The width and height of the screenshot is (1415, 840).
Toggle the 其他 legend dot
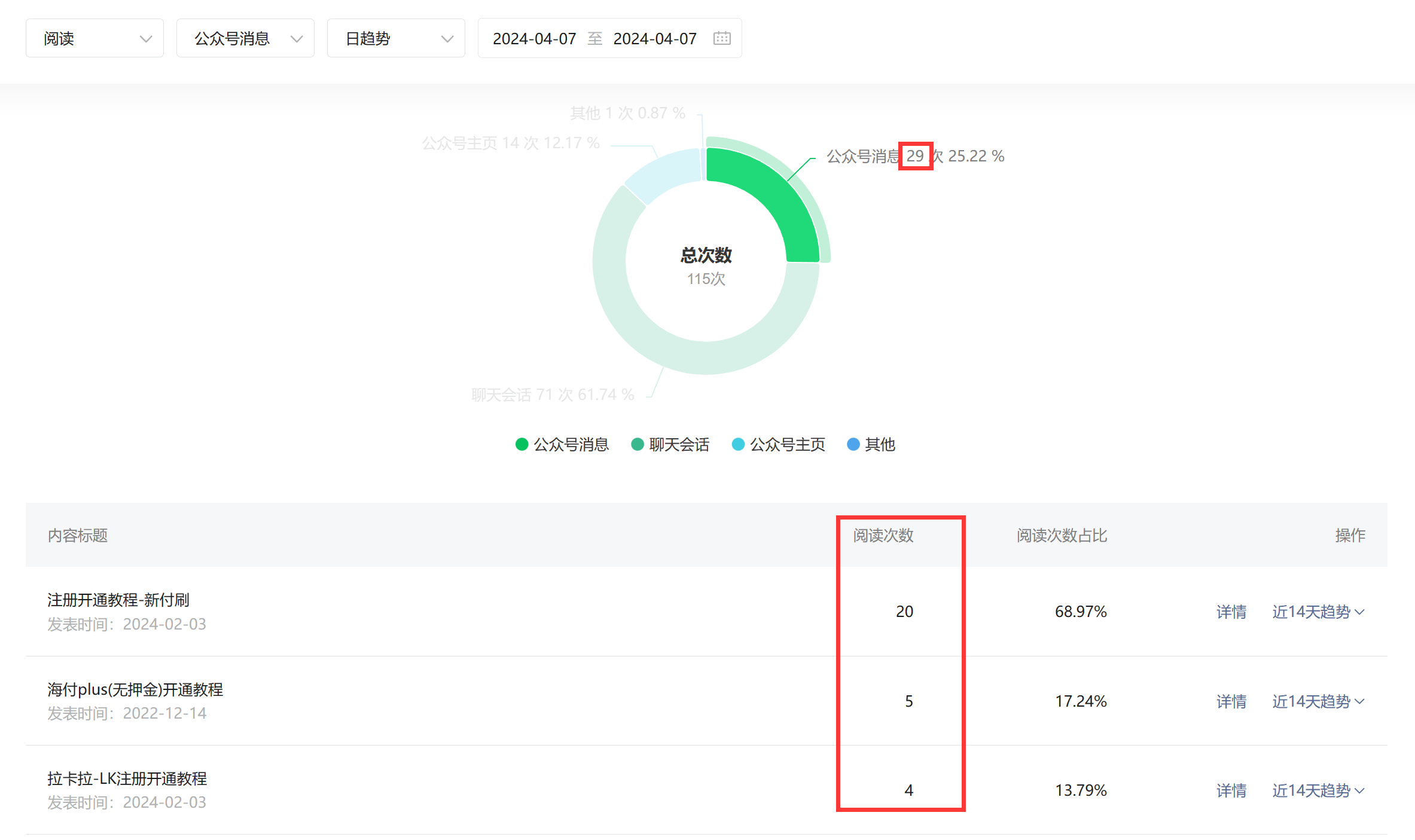tap(853, 444)
